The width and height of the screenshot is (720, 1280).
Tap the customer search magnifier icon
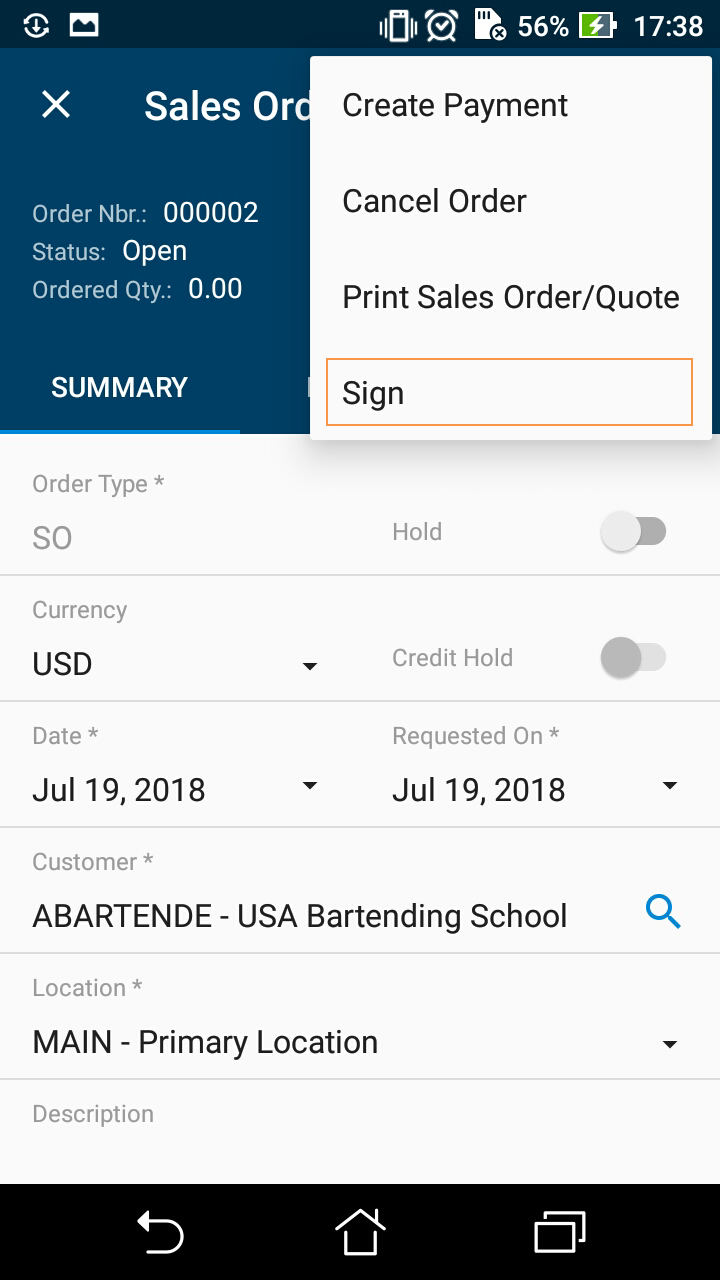tap(663, 912)
